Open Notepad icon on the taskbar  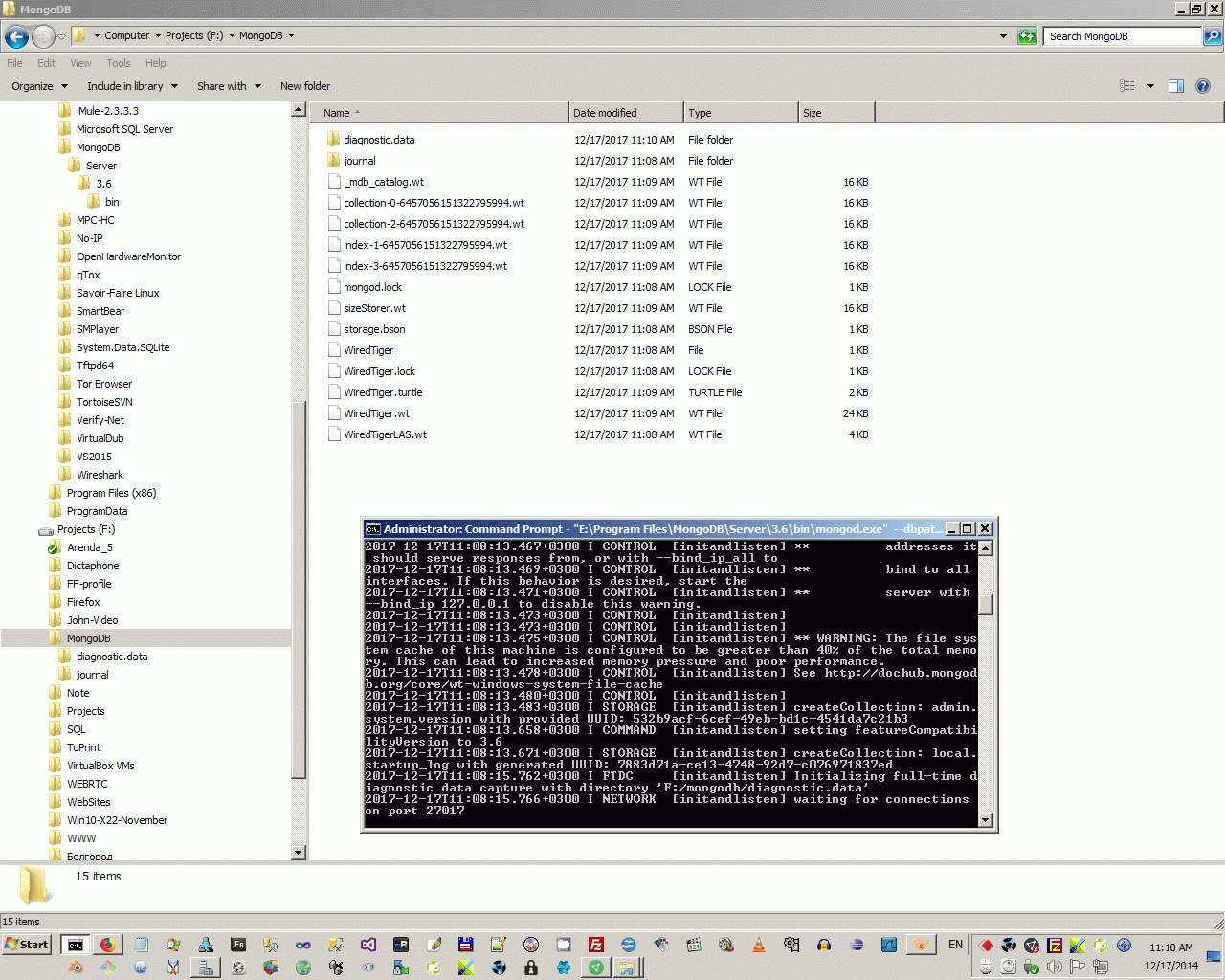[x=141, y=945]
